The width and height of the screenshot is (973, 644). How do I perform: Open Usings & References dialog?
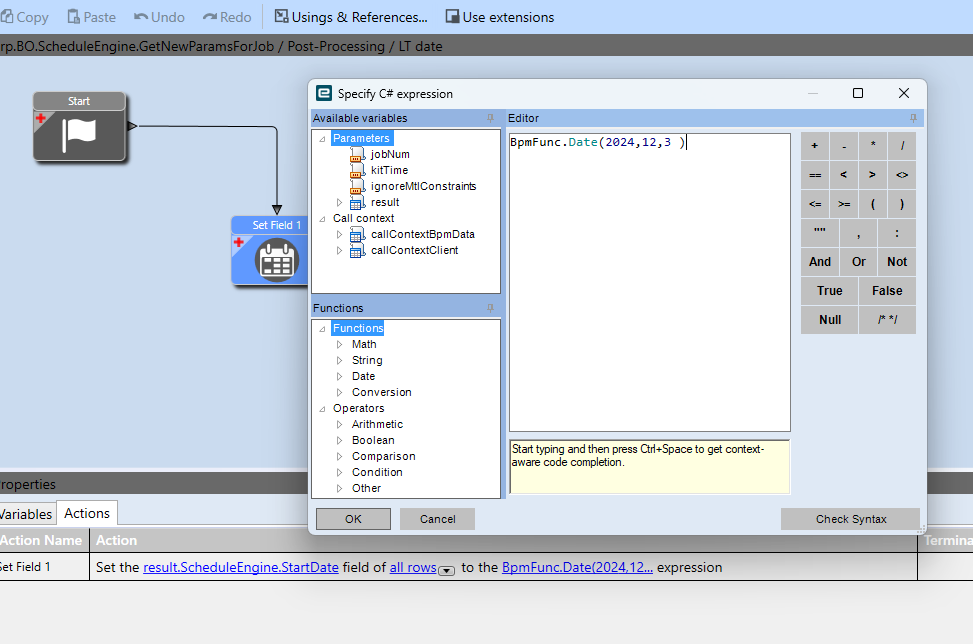click(x=351, y=17)
